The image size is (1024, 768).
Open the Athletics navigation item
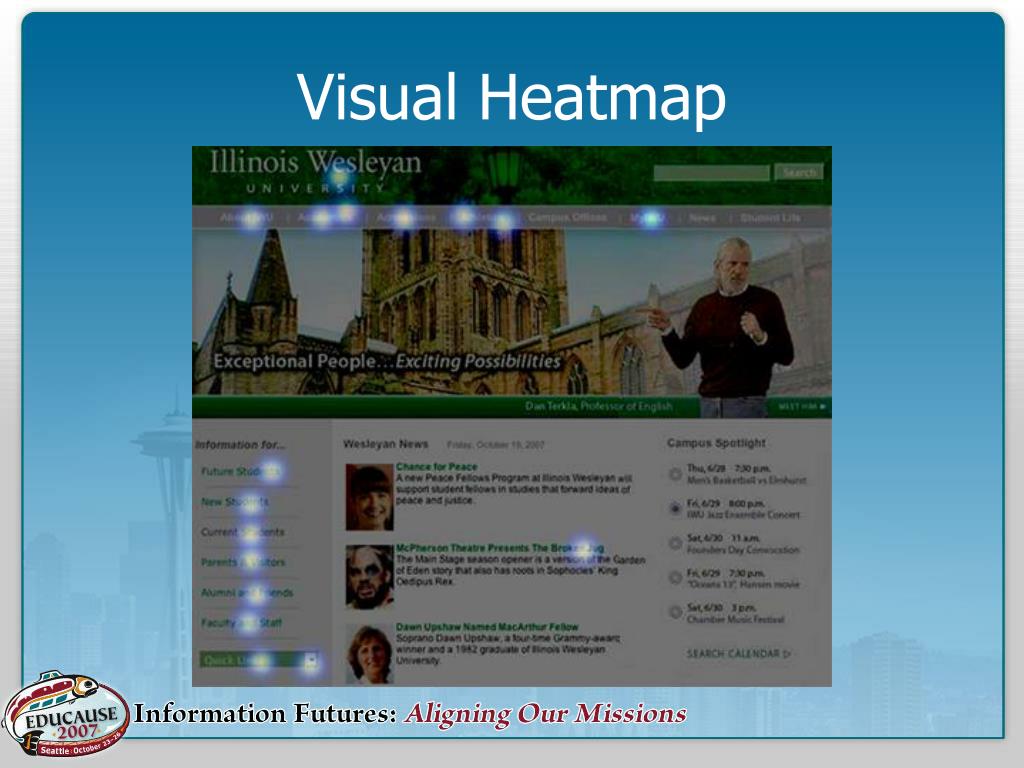tap(481, 217)
